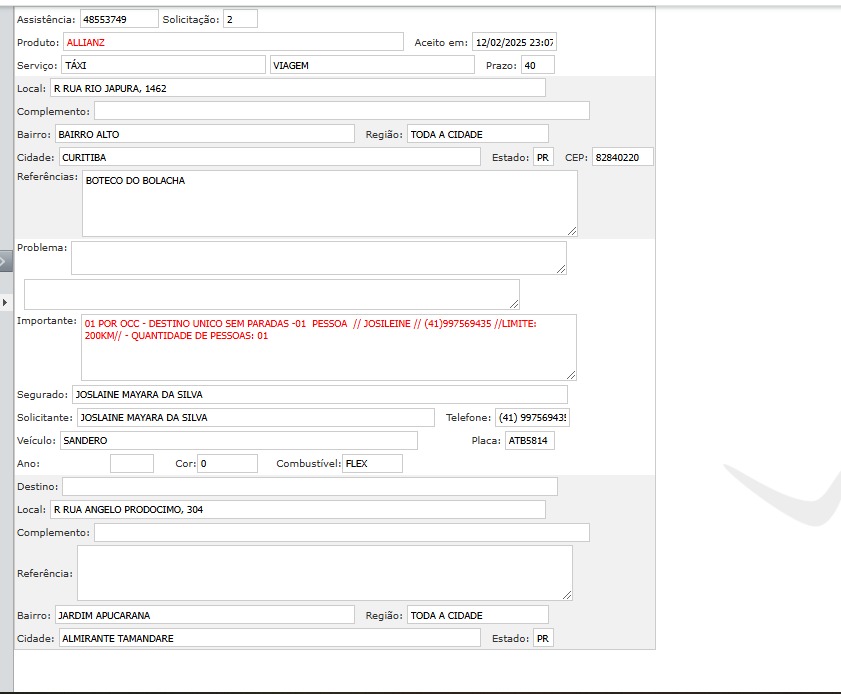Screen dimensions: 841x694
Task: Select the Bairro field BAIRRO ALTO
Action: [x=205, y=134]
